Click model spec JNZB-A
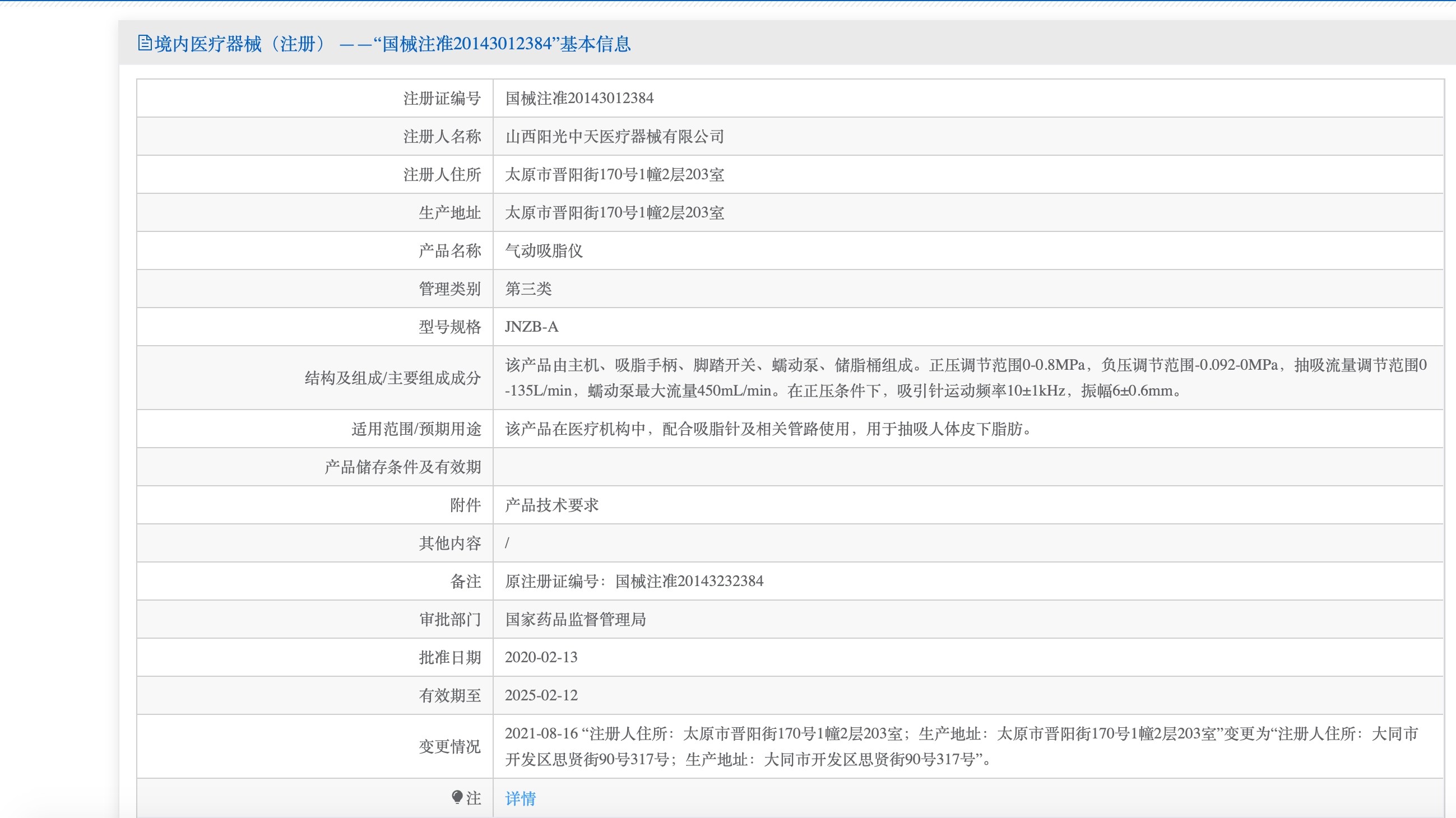The height and width of the screenshot is (818, 1456). click(x=531, y=327)
